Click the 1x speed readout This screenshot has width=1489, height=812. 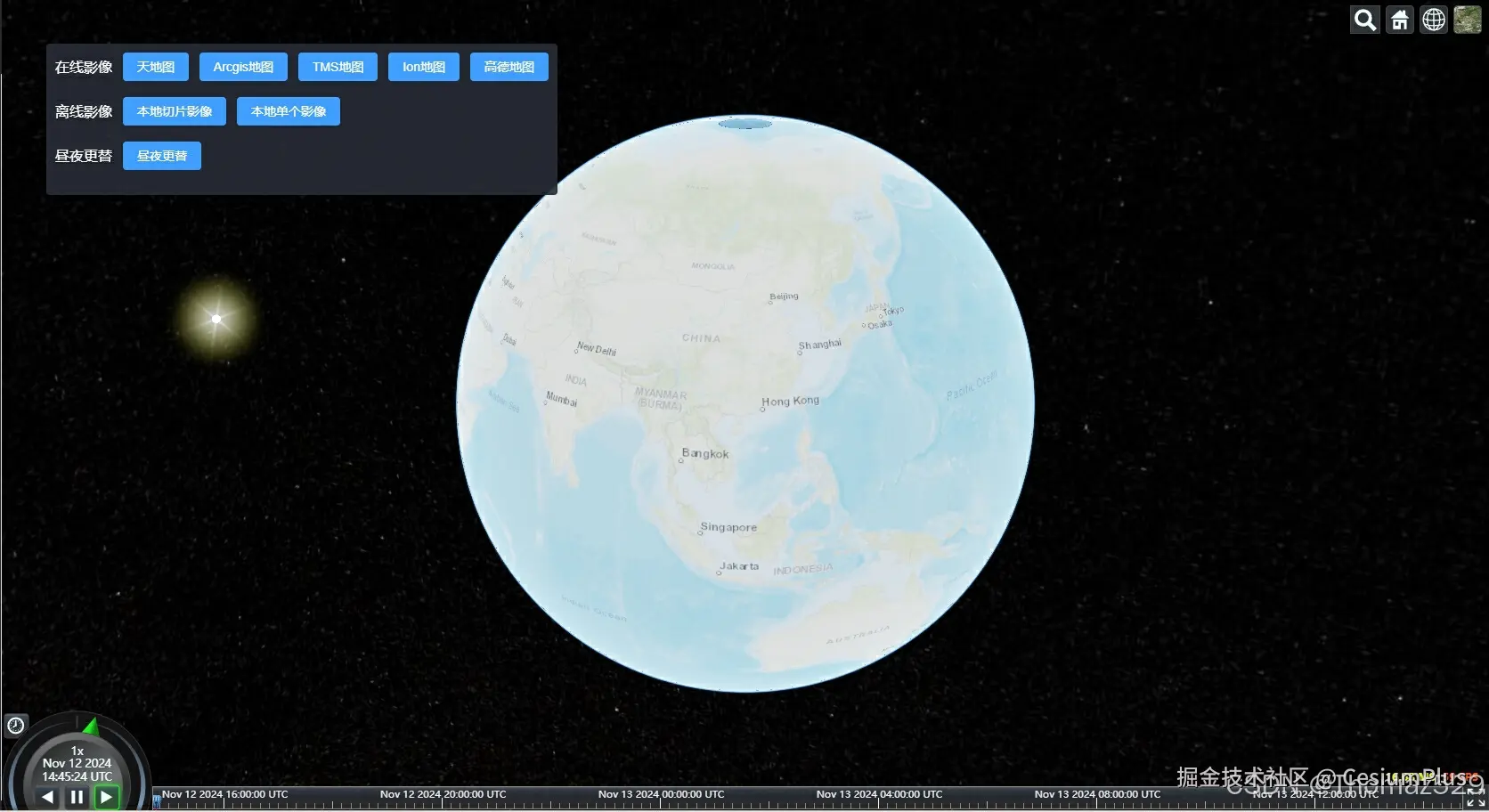[x=77, y=751]
